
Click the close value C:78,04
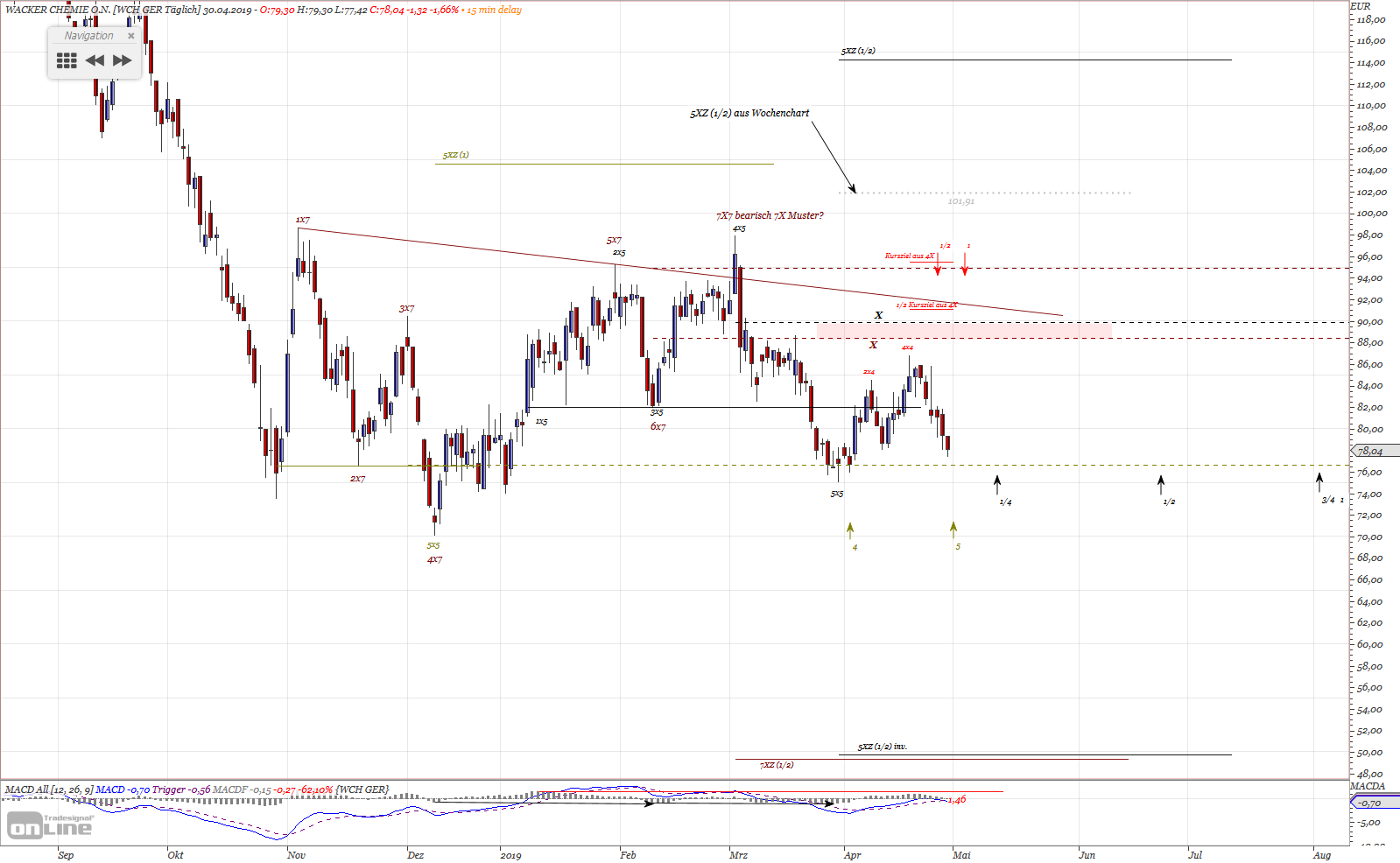387,10
